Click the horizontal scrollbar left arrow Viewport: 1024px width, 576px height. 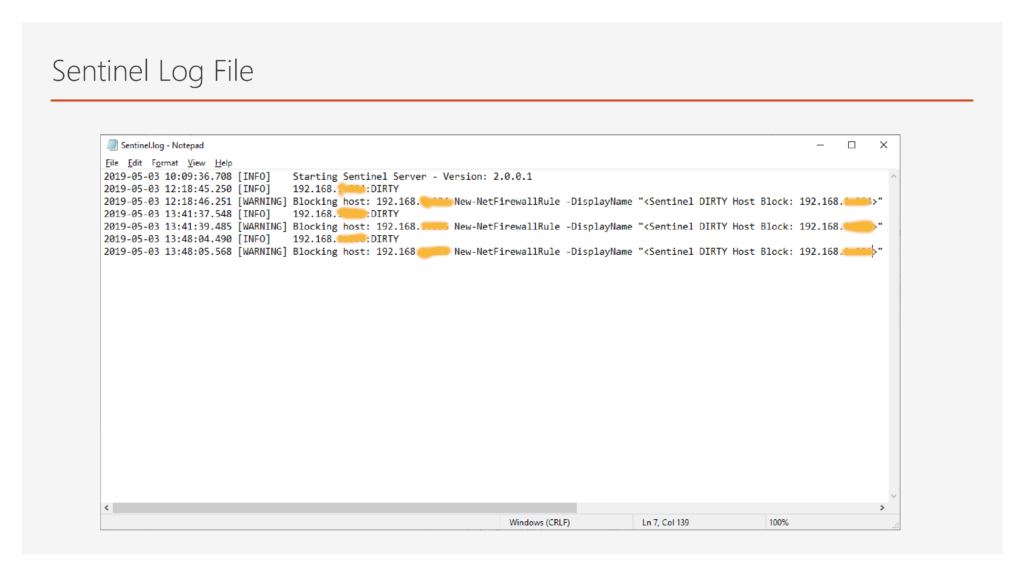coord(108,508)
